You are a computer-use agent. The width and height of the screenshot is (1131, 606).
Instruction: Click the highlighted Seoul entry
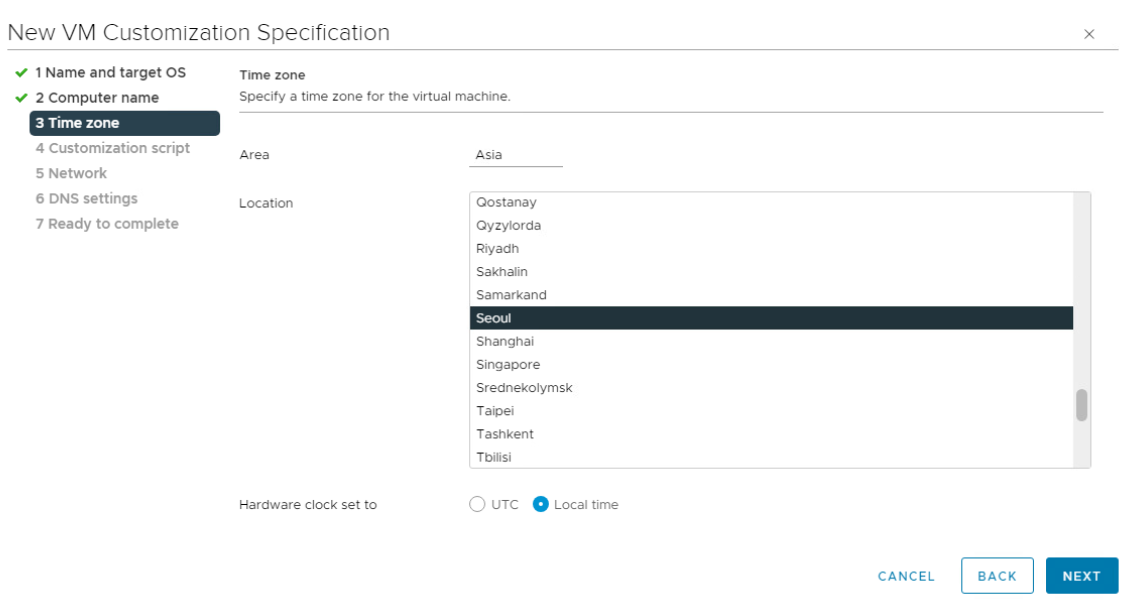pos(494,318)
